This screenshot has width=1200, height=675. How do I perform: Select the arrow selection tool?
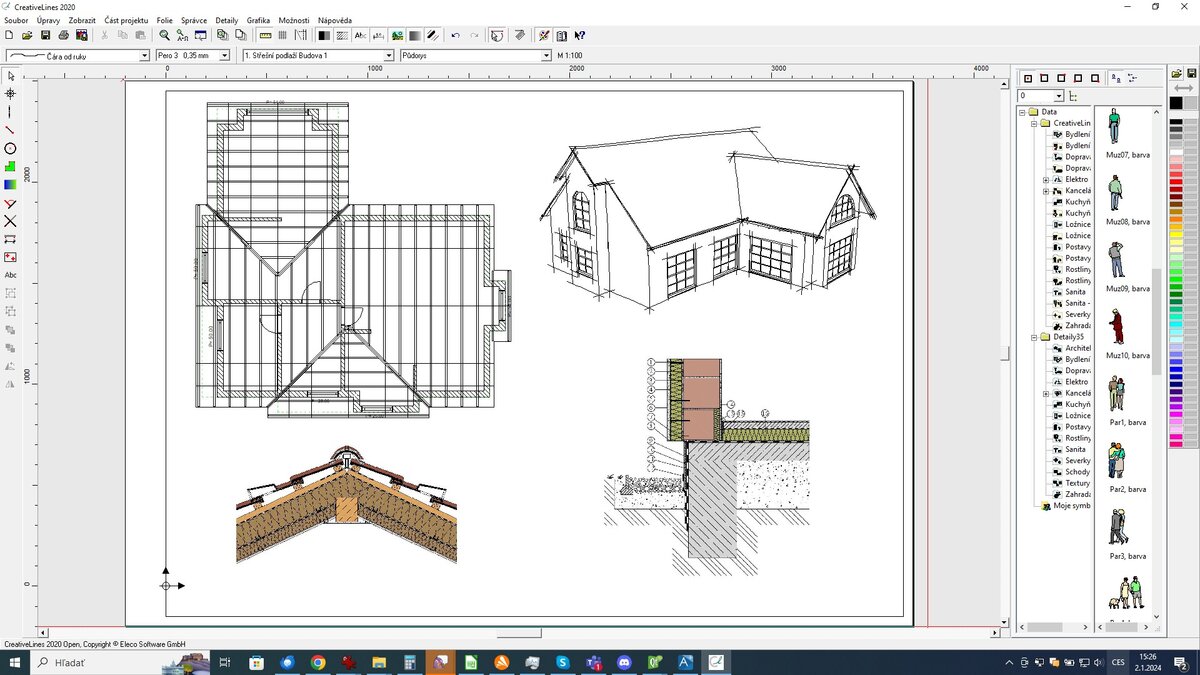click(x=10, y=76)
